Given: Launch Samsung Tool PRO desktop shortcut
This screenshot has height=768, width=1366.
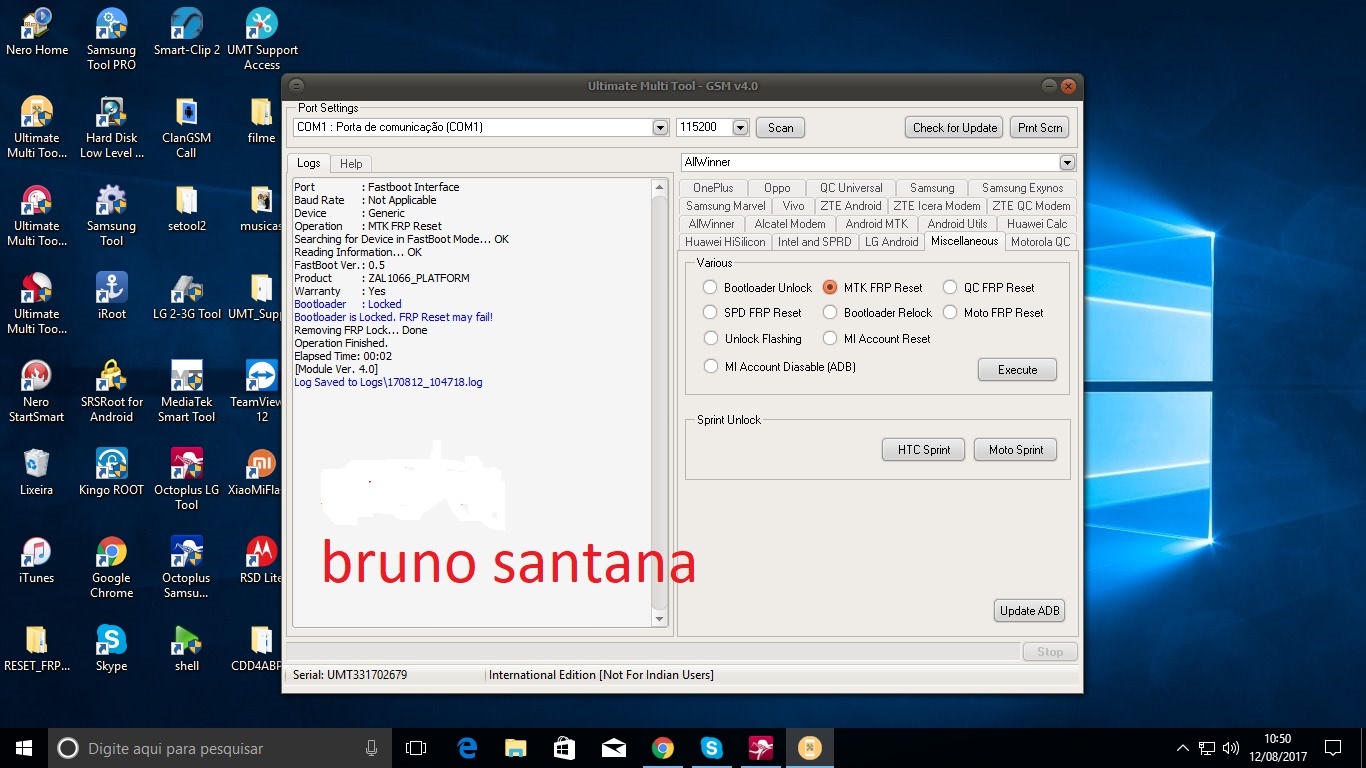Looking at the screenshot, I should (x=111, y=39).
